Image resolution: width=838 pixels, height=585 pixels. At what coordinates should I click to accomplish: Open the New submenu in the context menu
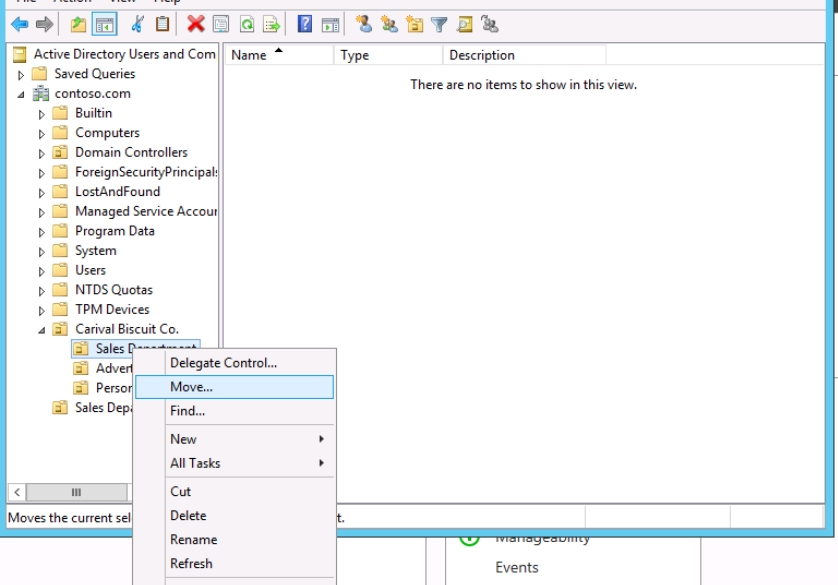tap(235, 439)
